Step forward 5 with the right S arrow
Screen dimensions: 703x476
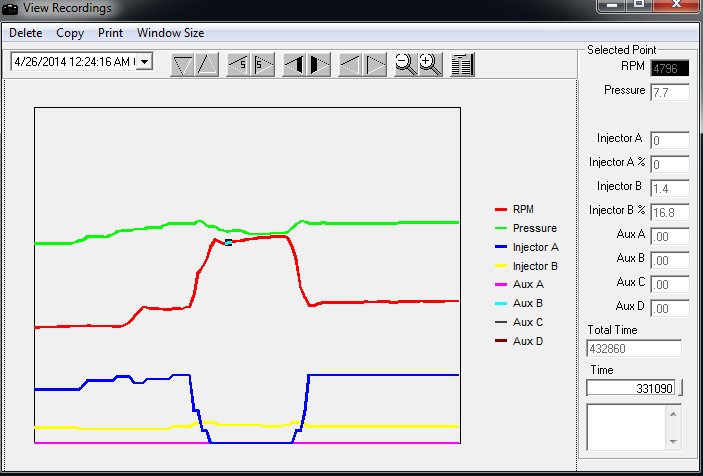(263, 65)
